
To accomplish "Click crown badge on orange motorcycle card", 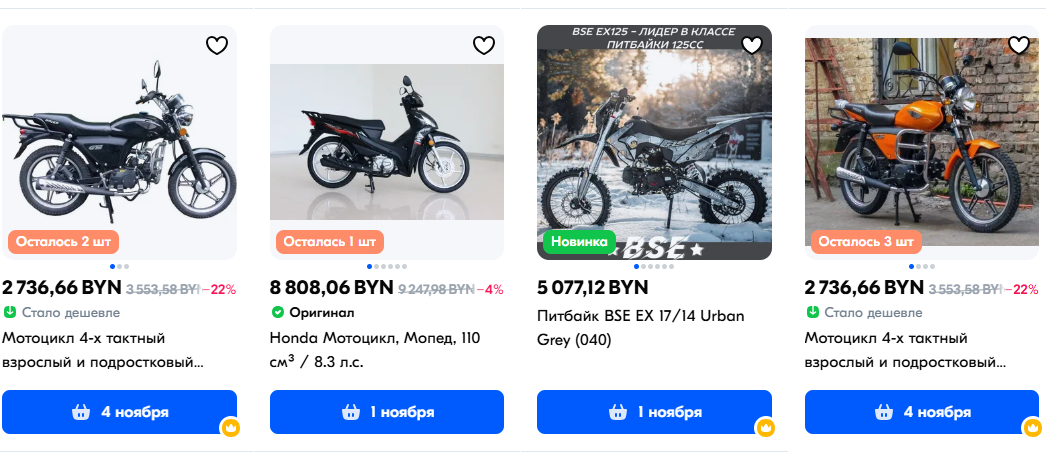I will [x=1032, y=428].
